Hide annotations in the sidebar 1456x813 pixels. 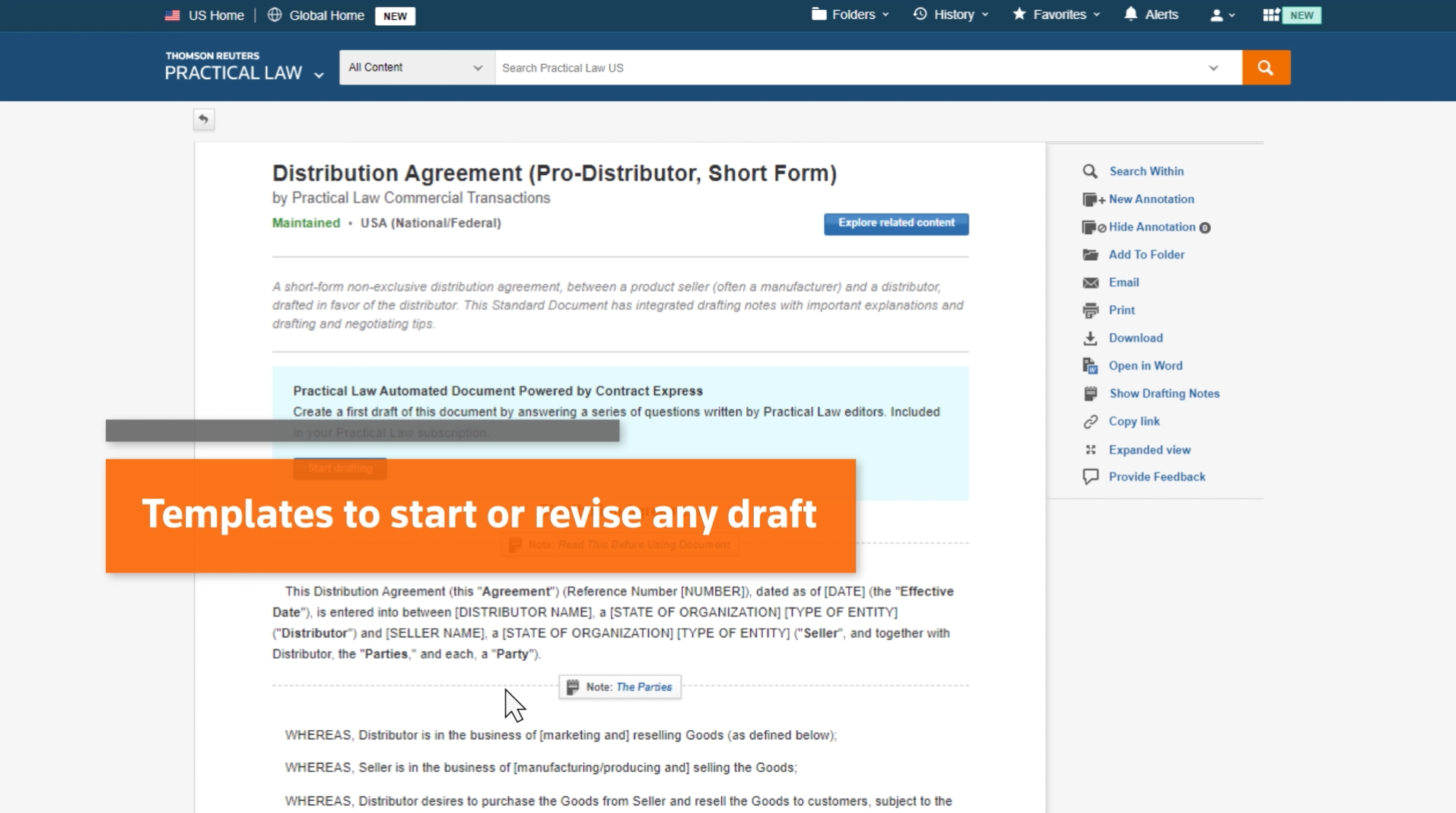[1151, 227]
